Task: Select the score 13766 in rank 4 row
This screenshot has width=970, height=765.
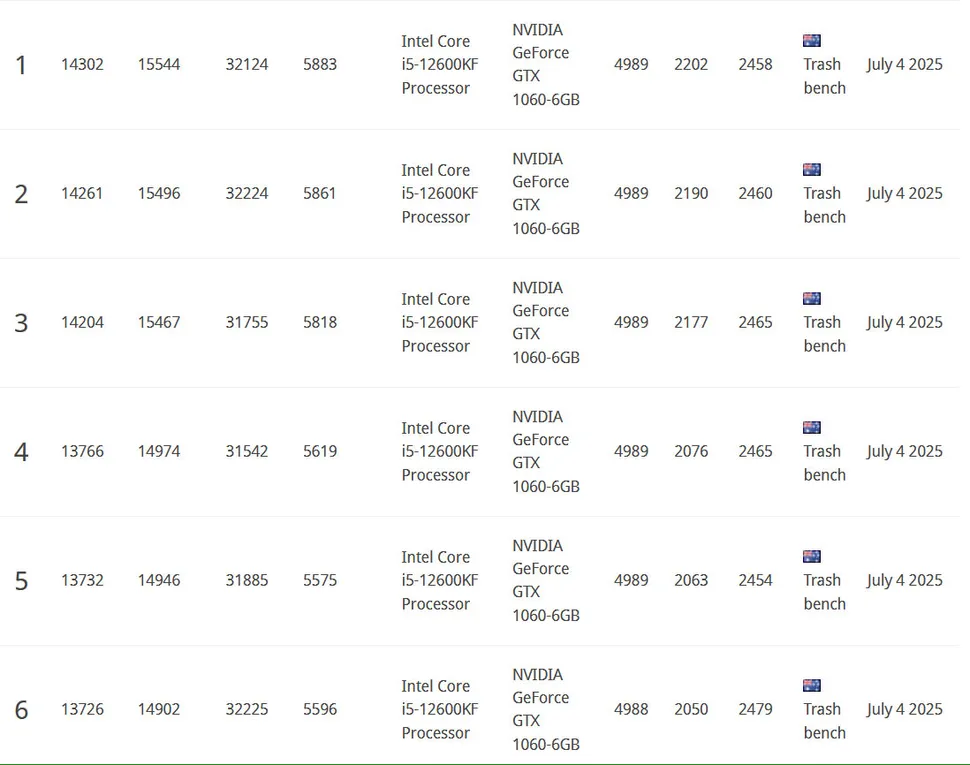Action: tap(82, 452)
